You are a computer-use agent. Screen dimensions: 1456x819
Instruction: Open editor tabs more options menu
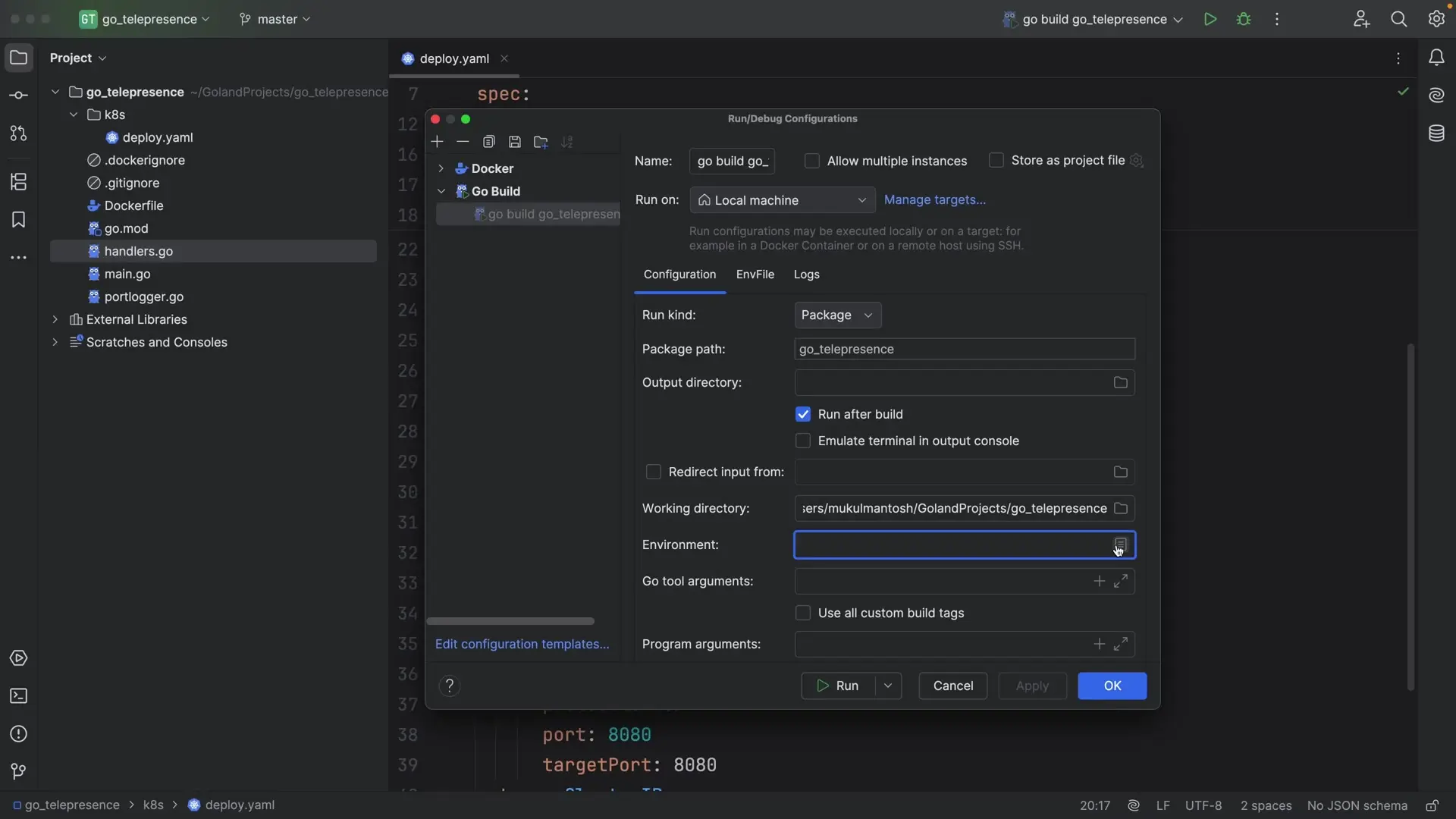pyautogui.click(x=1398, y=58)
